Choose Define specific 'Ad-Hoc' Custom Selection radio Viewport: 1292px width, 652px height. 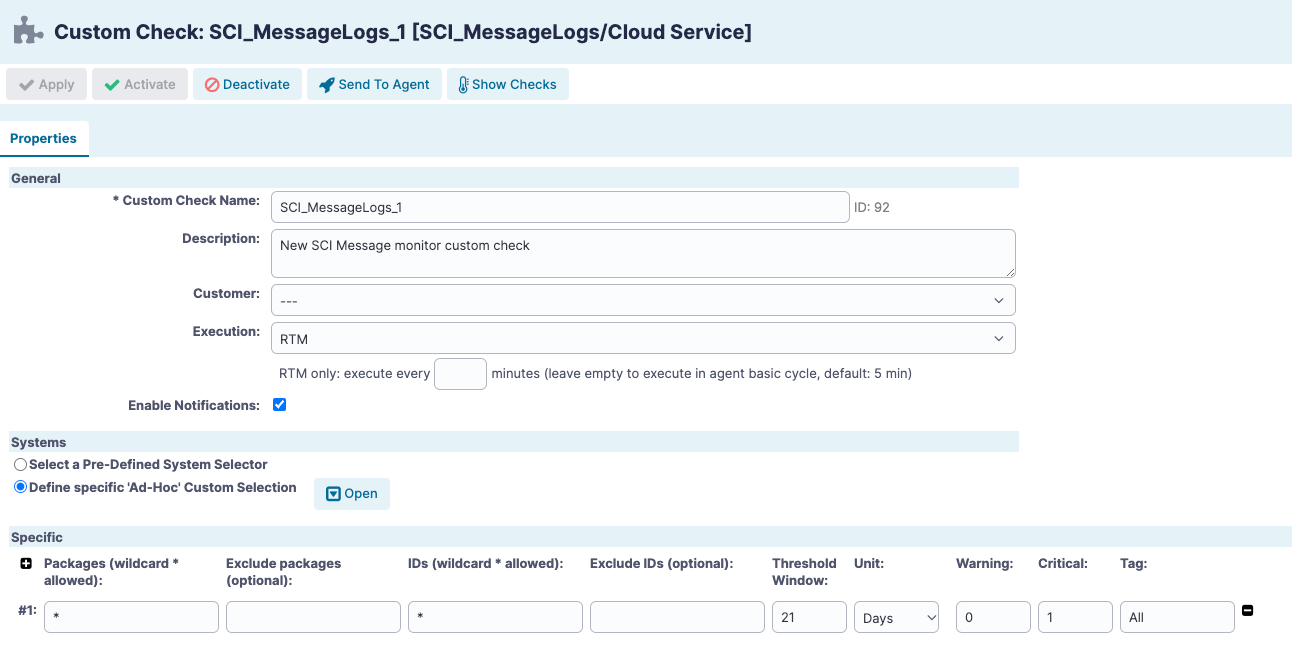[x=20, y=488]
